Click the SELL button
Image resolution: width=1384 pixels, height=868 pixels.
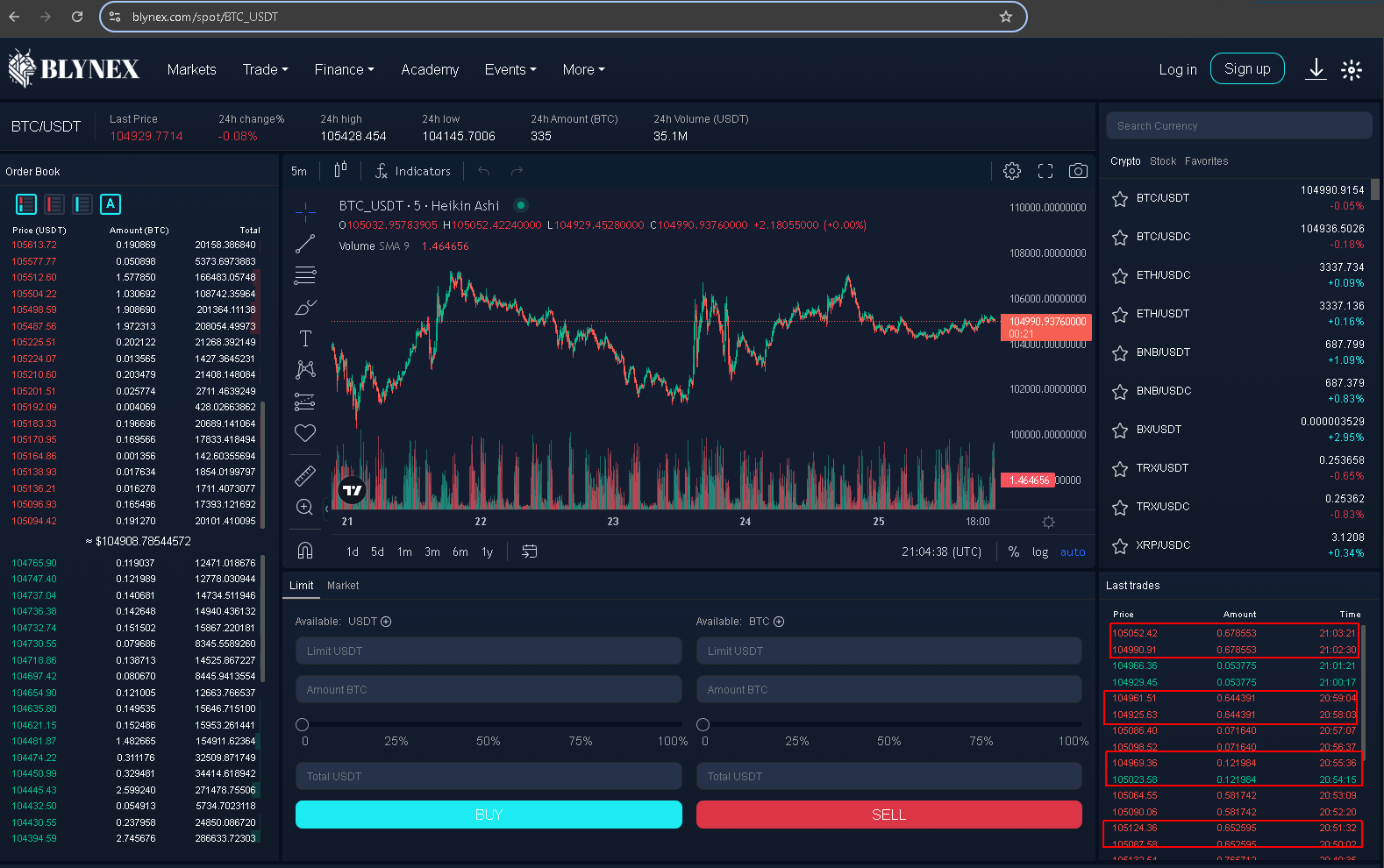pos(889,815)
